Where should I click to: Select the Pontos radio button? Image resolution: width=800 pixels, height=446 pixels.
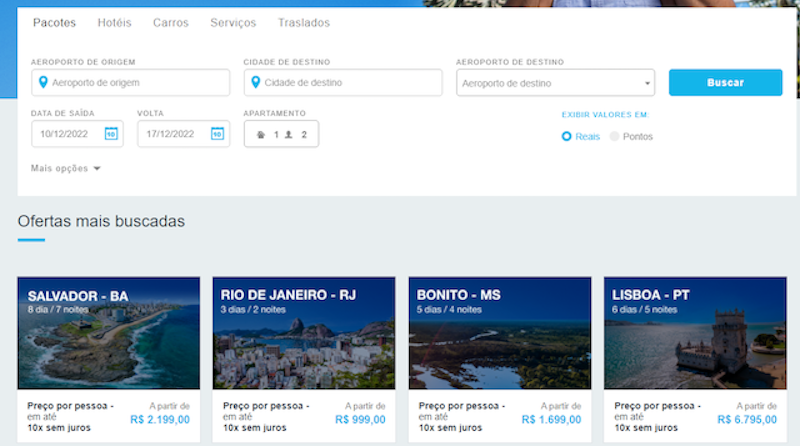point(614,136)
